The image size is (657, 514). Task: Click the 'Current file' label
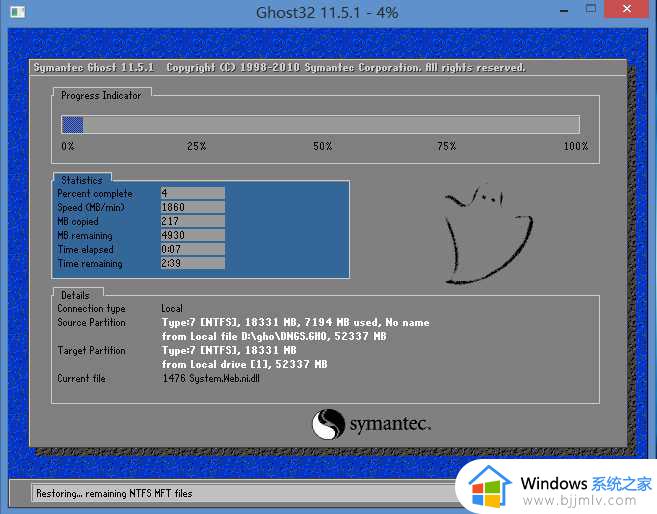point(81,378)
